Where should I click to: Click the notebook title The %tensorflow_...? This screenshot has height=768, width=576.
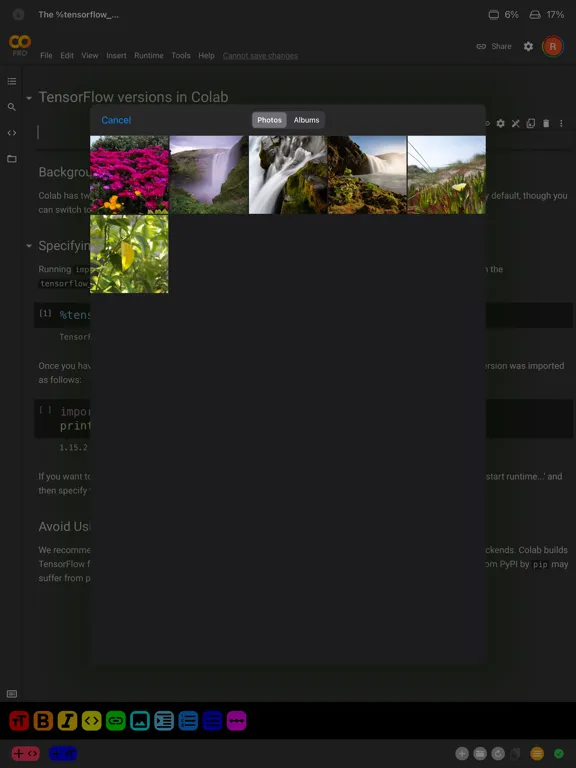click(x=78, y=15)
